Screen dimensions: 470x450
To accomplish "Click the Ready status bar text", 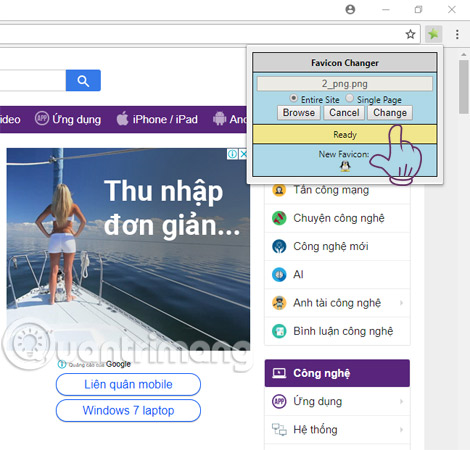I will click(345, 135).
